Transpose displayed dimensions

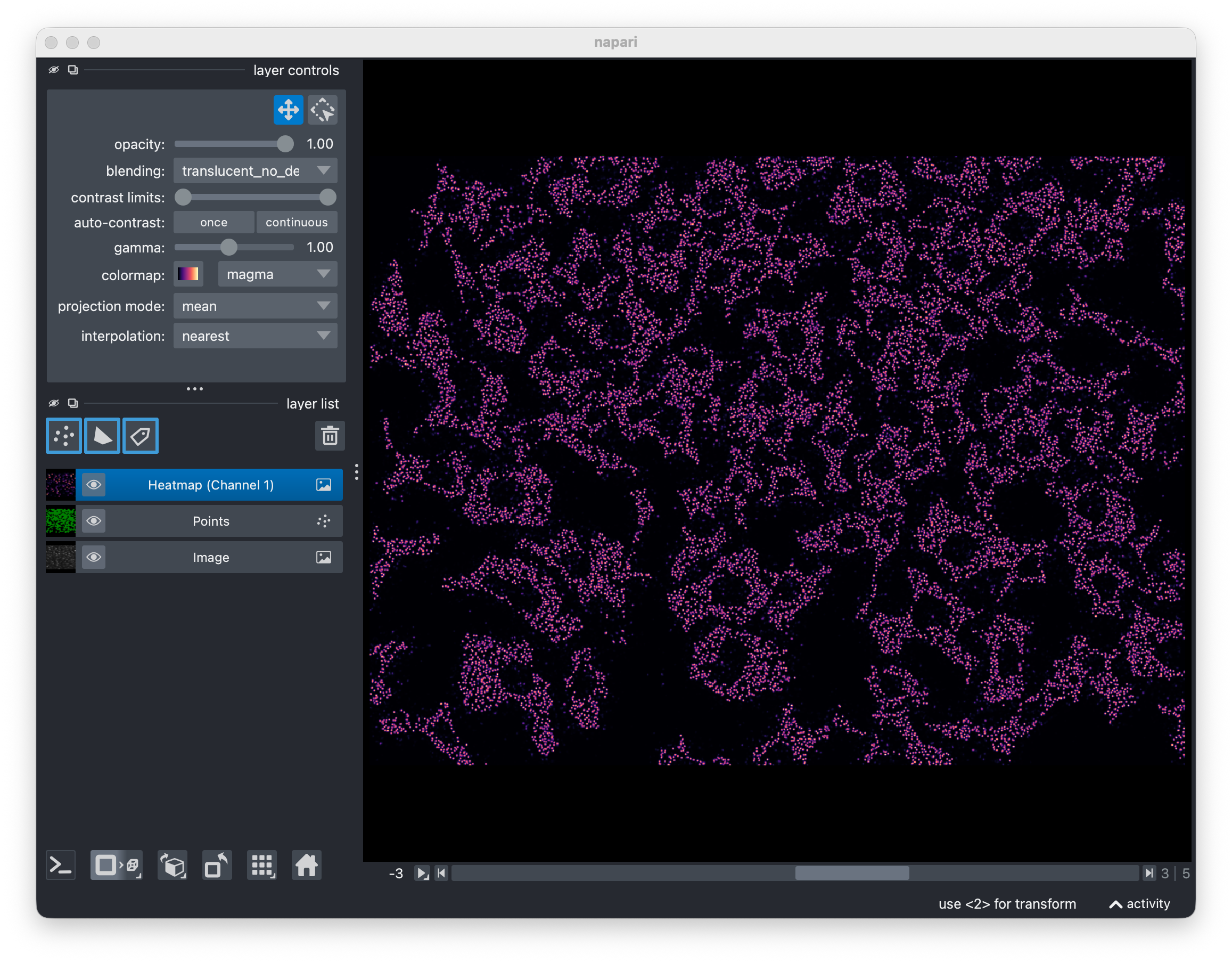tap(217, 865)
